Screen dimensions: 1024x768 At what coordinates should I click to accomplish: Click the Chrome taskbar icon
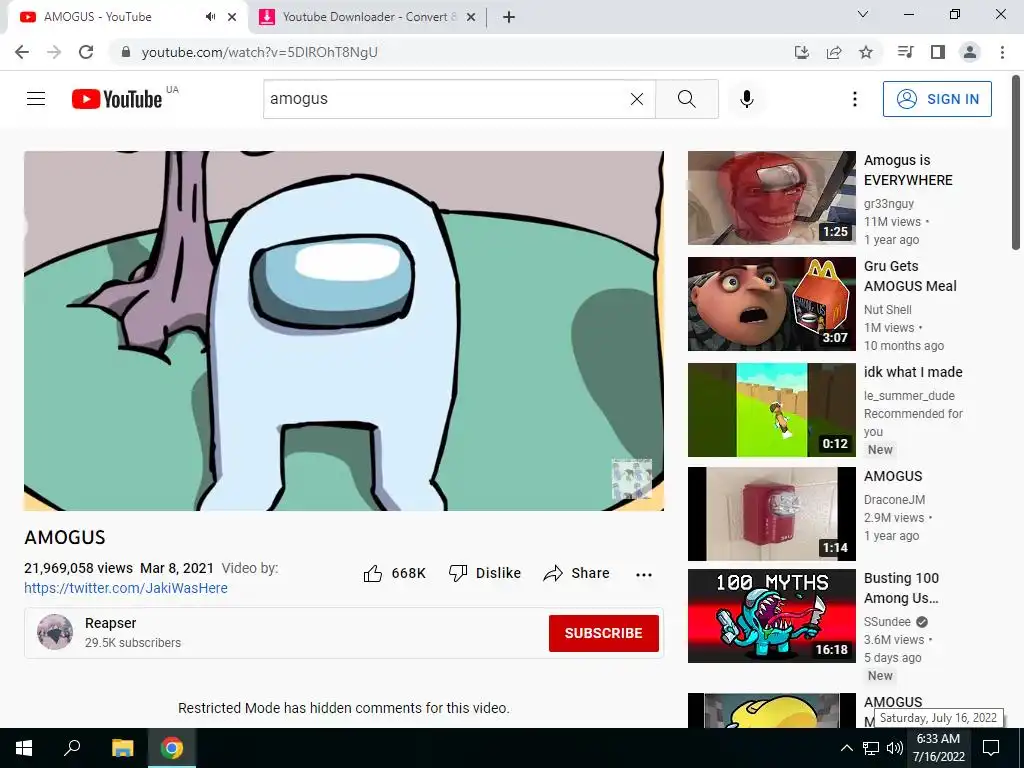click(172, 748)
